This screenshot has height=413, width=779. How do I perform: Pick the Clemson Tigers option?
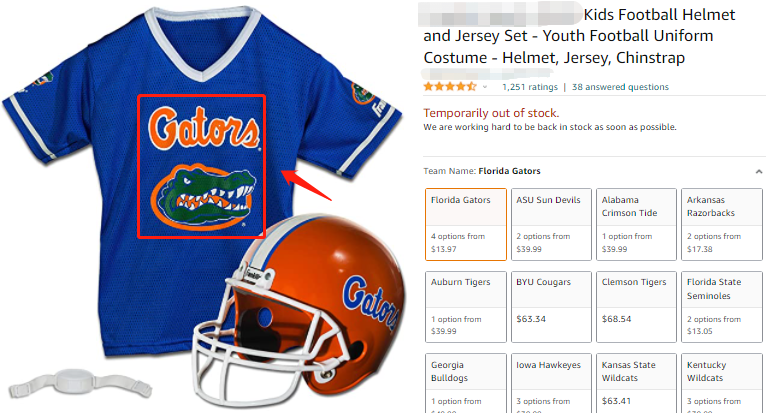tap(635, 303)
